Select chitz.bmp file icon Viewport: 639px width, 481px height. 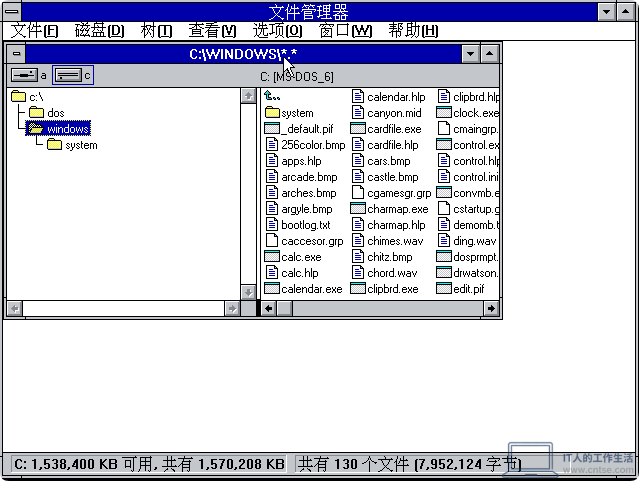pyautogui.click(x=358, y=257)
